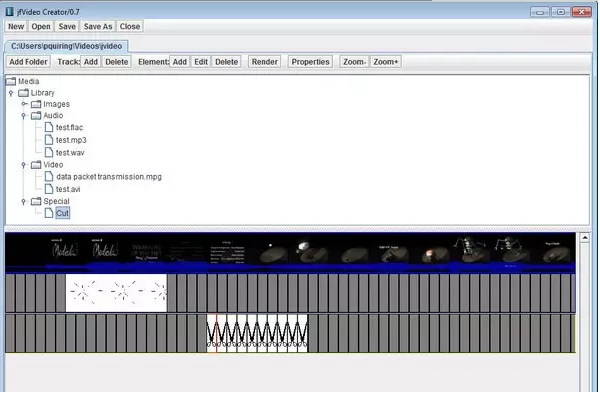Open project Properties
Viewport: 600px width, 395px height.
(310, 62)
